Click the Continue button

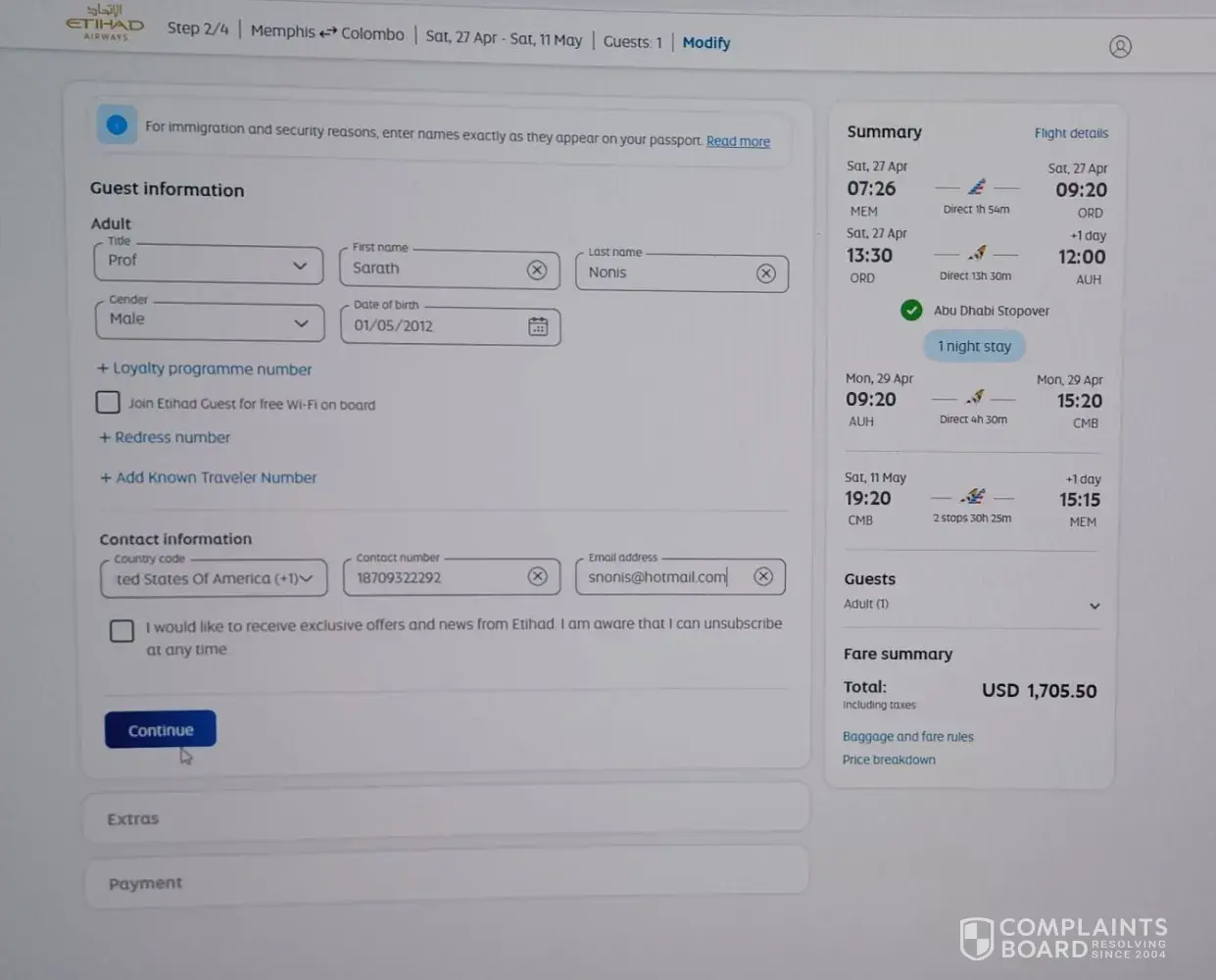pos(161,729)
